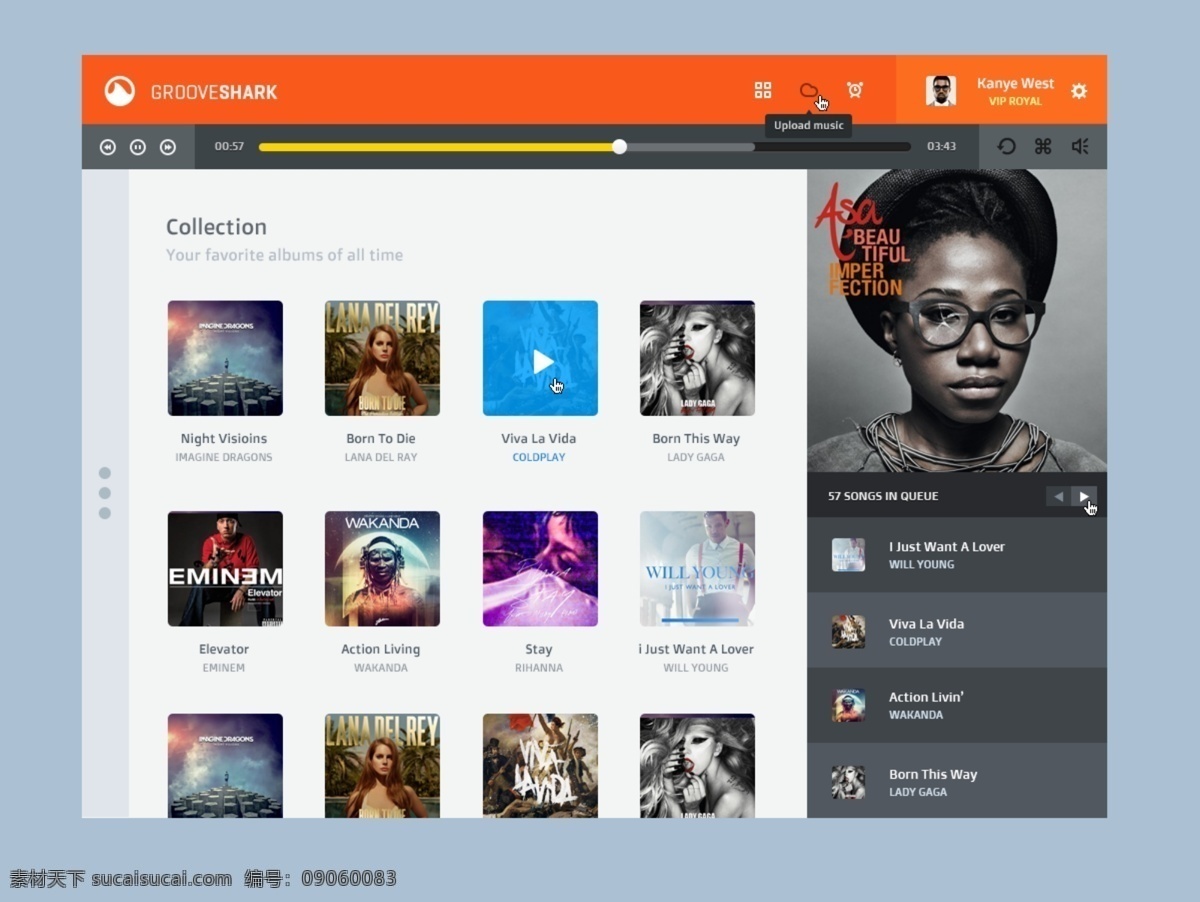Click the "EMINEM" artist name
The width and height of the screenshot is (1200, 902).
click(x=224, y=668)
